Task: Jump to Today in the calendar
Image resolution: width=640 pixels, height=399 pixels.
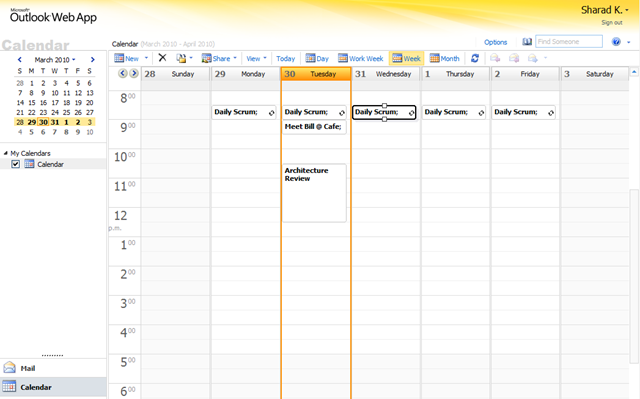Action: (x=285, y=58)
